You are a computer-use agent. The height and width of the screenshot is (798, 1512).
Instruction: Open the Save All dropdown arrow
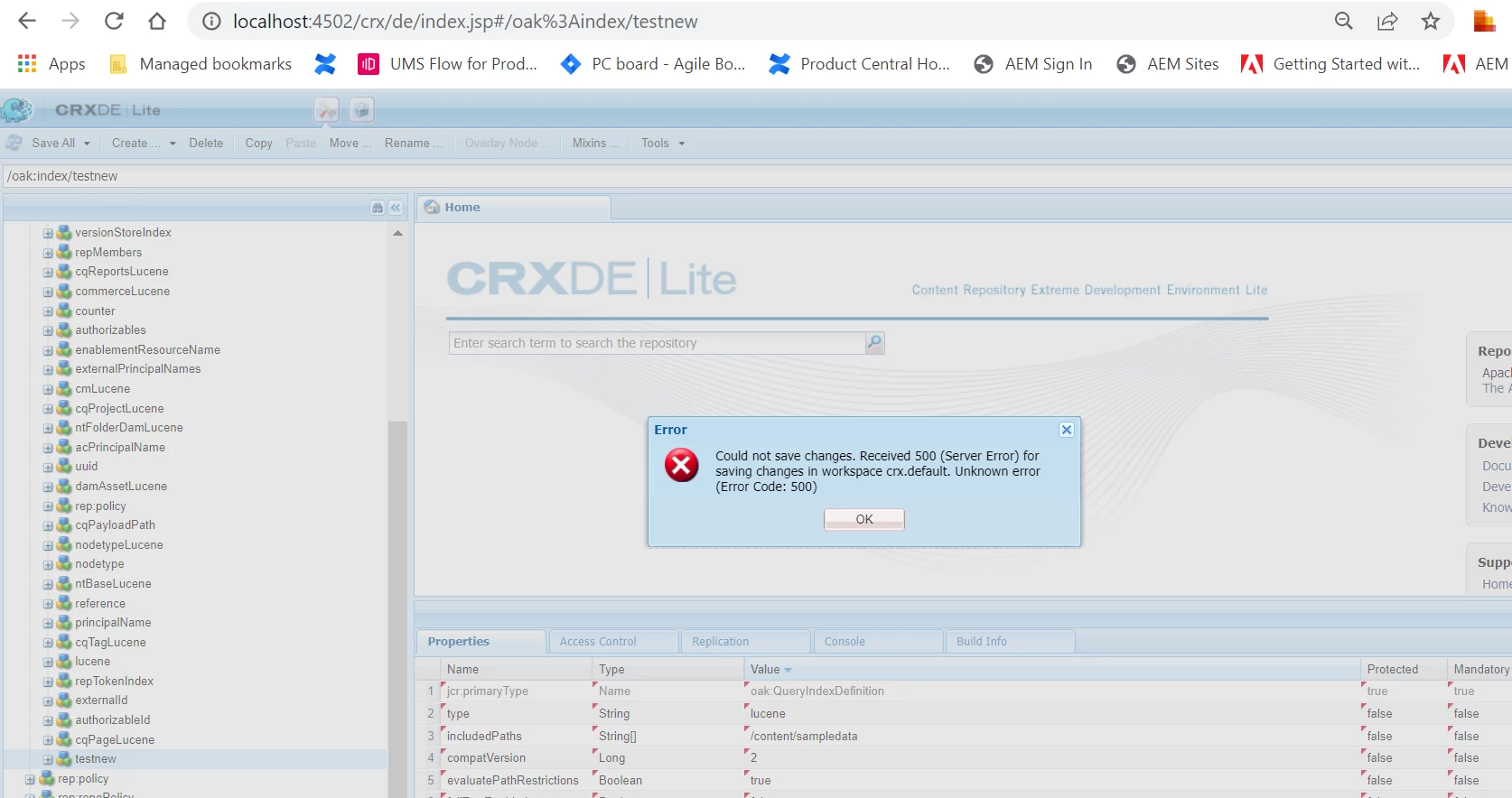[x=87, y=144]
